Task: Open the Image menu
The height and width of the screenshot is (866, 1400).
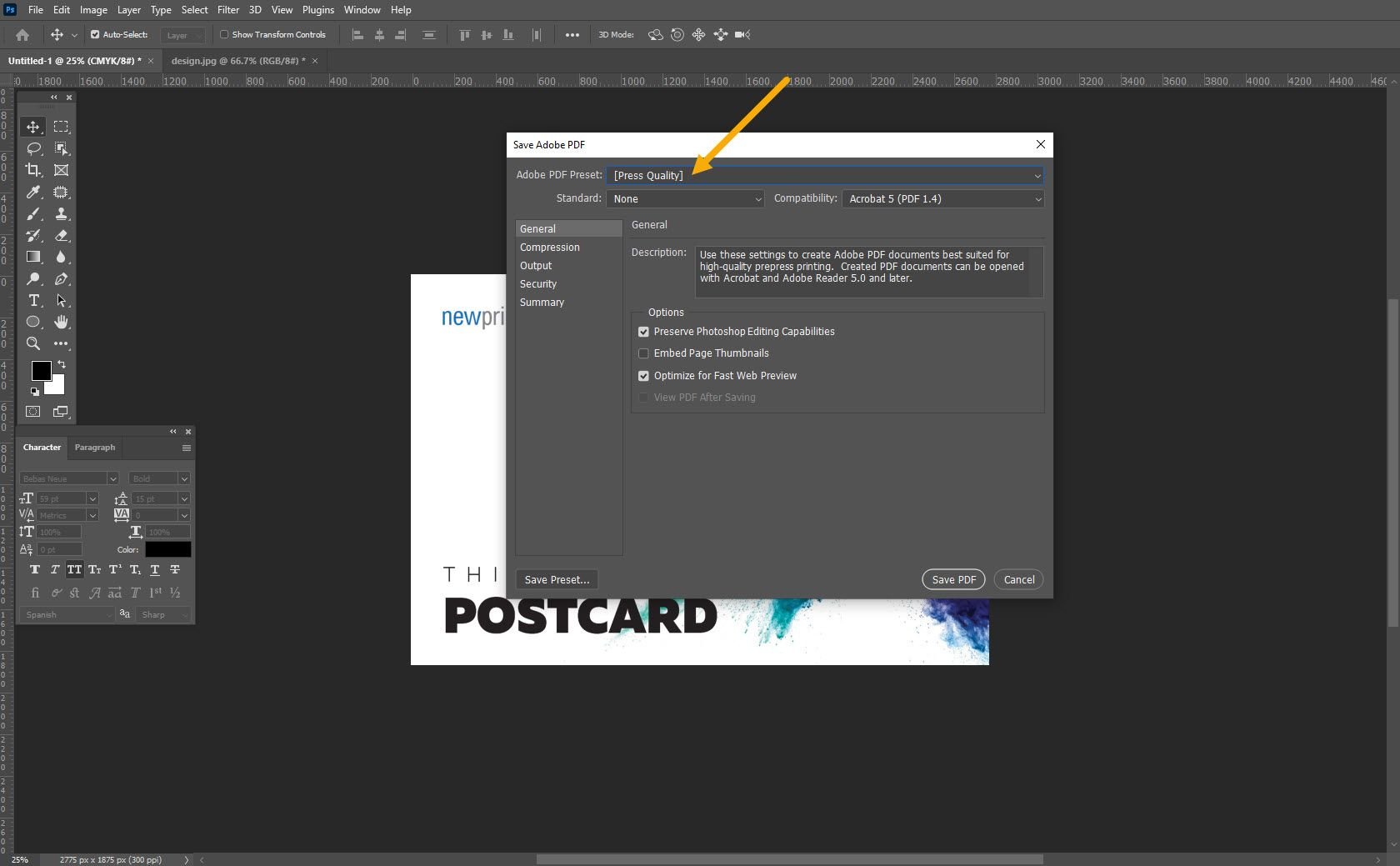Action: click(x=93, y=10)
